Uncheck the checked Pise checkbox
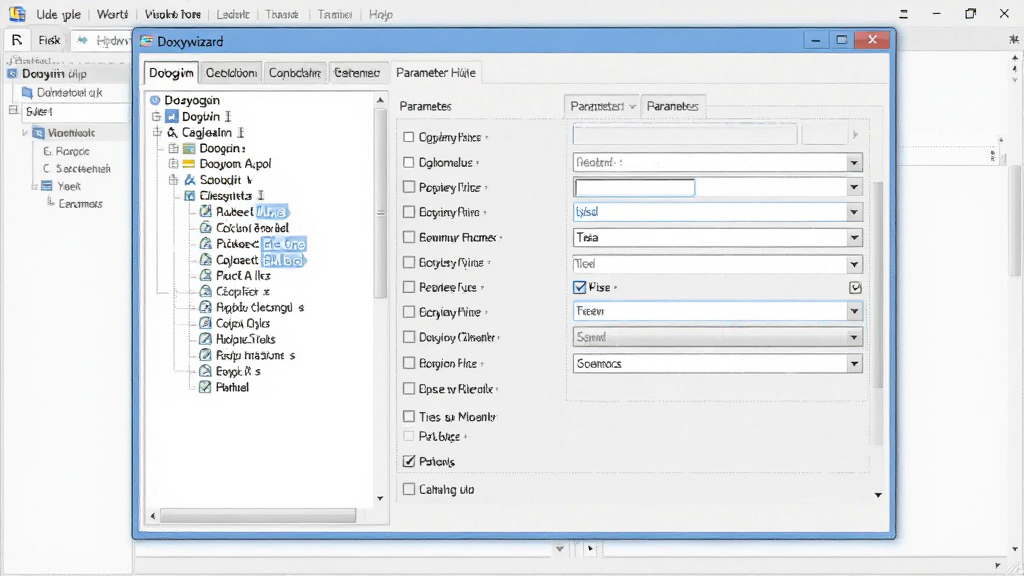 (580, 287)
